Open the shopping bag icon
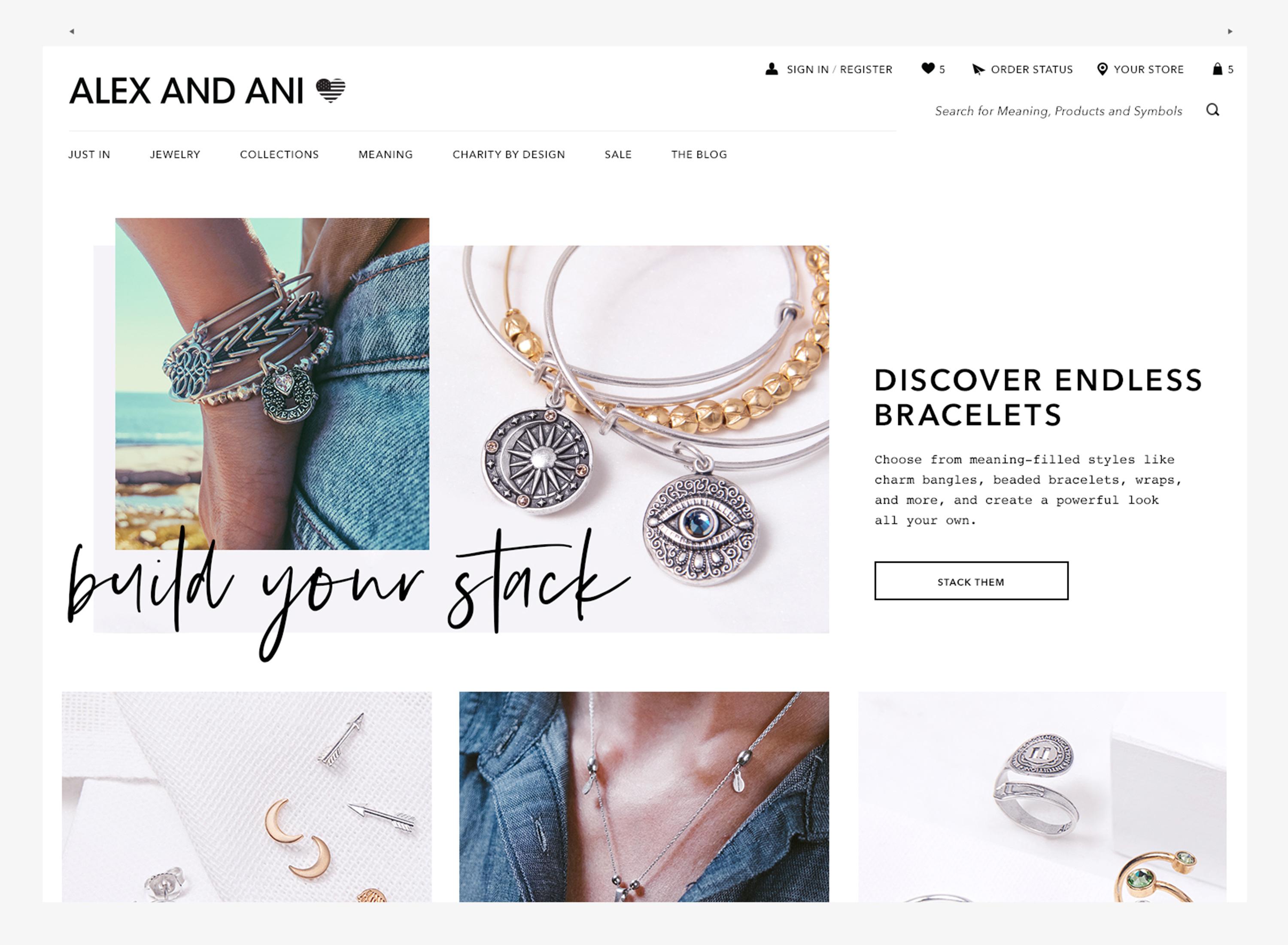Viewport: 1288px width, 945px height. (1217, 69)
